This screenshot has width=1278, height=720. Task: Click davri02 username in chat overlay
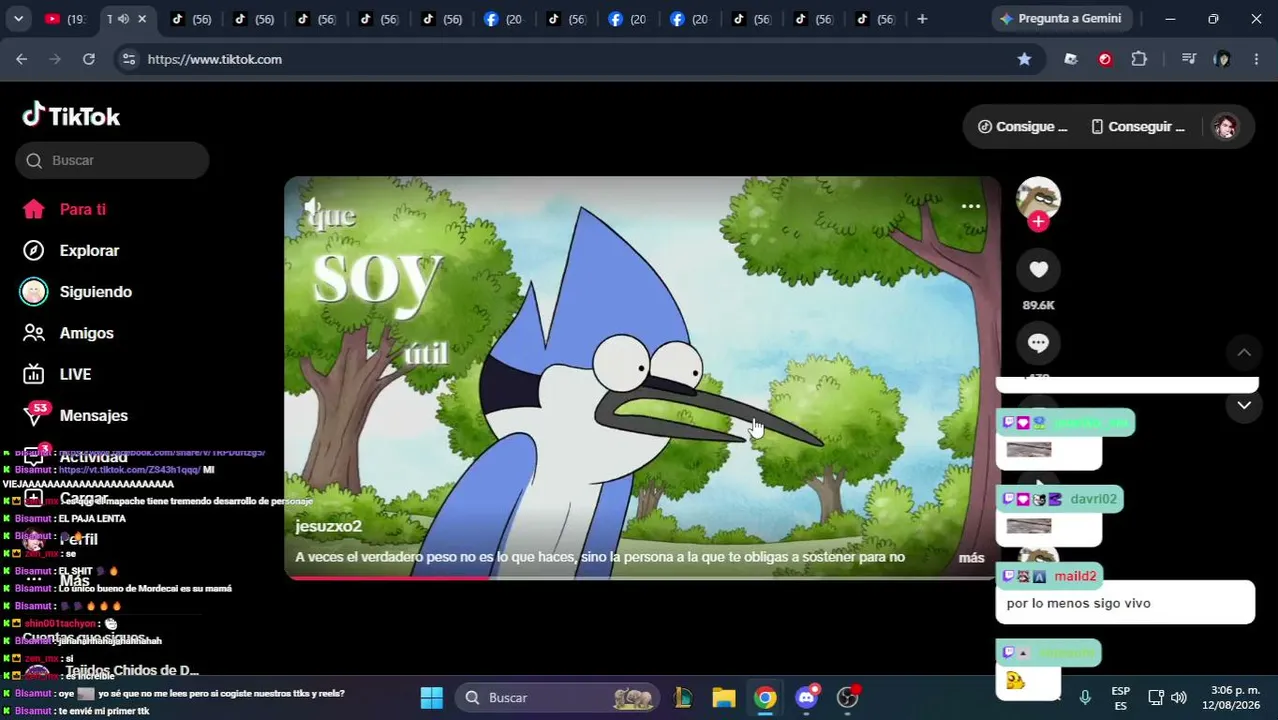[x=1093, y=499]
